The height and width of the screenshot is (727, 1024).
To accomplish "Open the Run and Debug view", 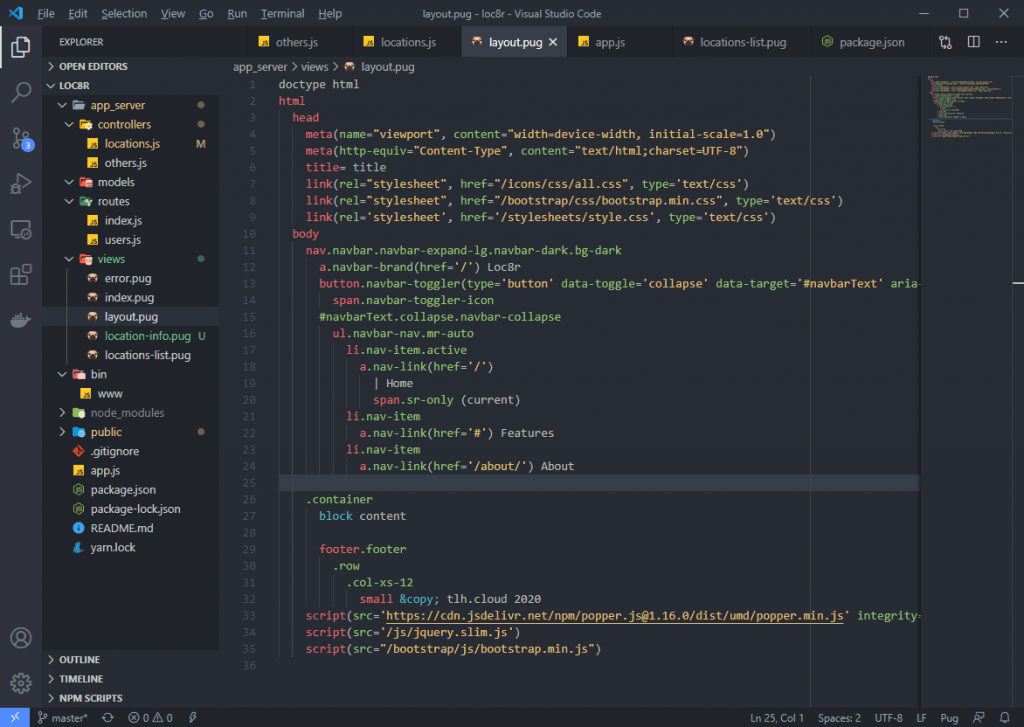I will click(x=21, y=184).
